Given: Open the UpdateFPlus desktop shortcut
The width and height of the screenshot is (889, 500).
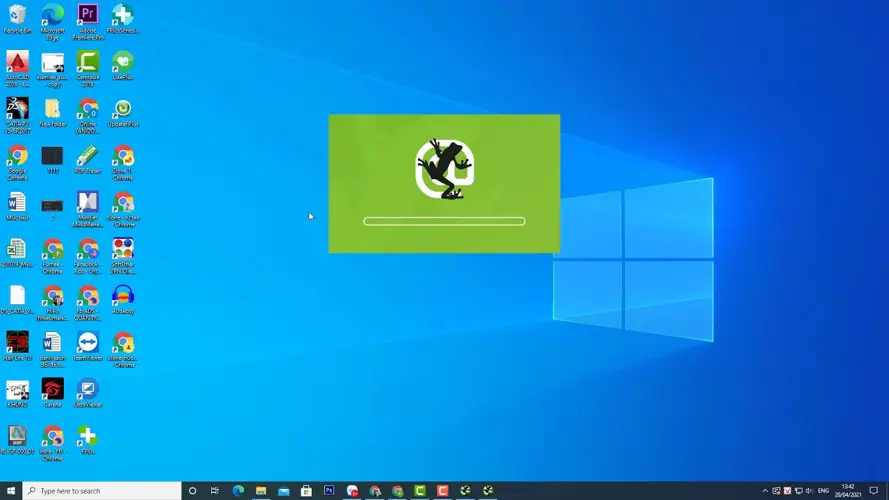Looking at the screenshot, I should pyautogui.click(x=123, y=113).
